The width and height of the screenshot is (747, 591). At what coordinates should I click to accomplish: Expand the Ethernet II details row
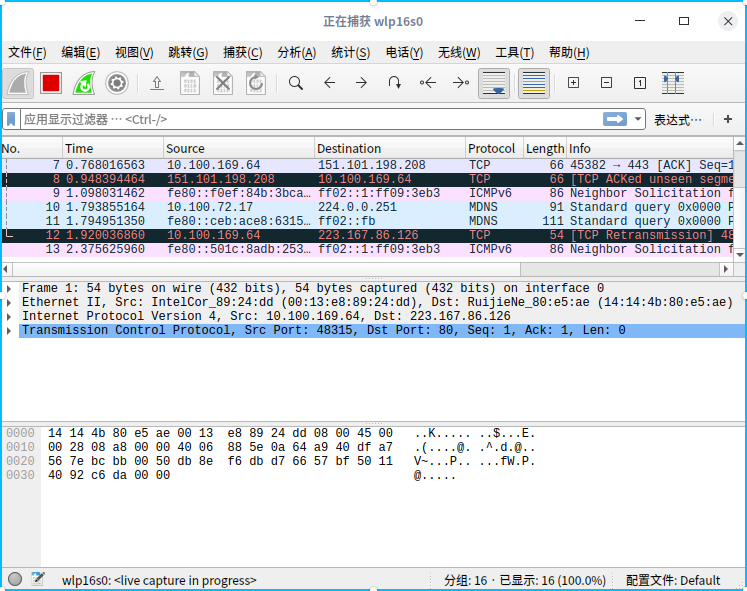pyautogui.click(x=9, y=302)
